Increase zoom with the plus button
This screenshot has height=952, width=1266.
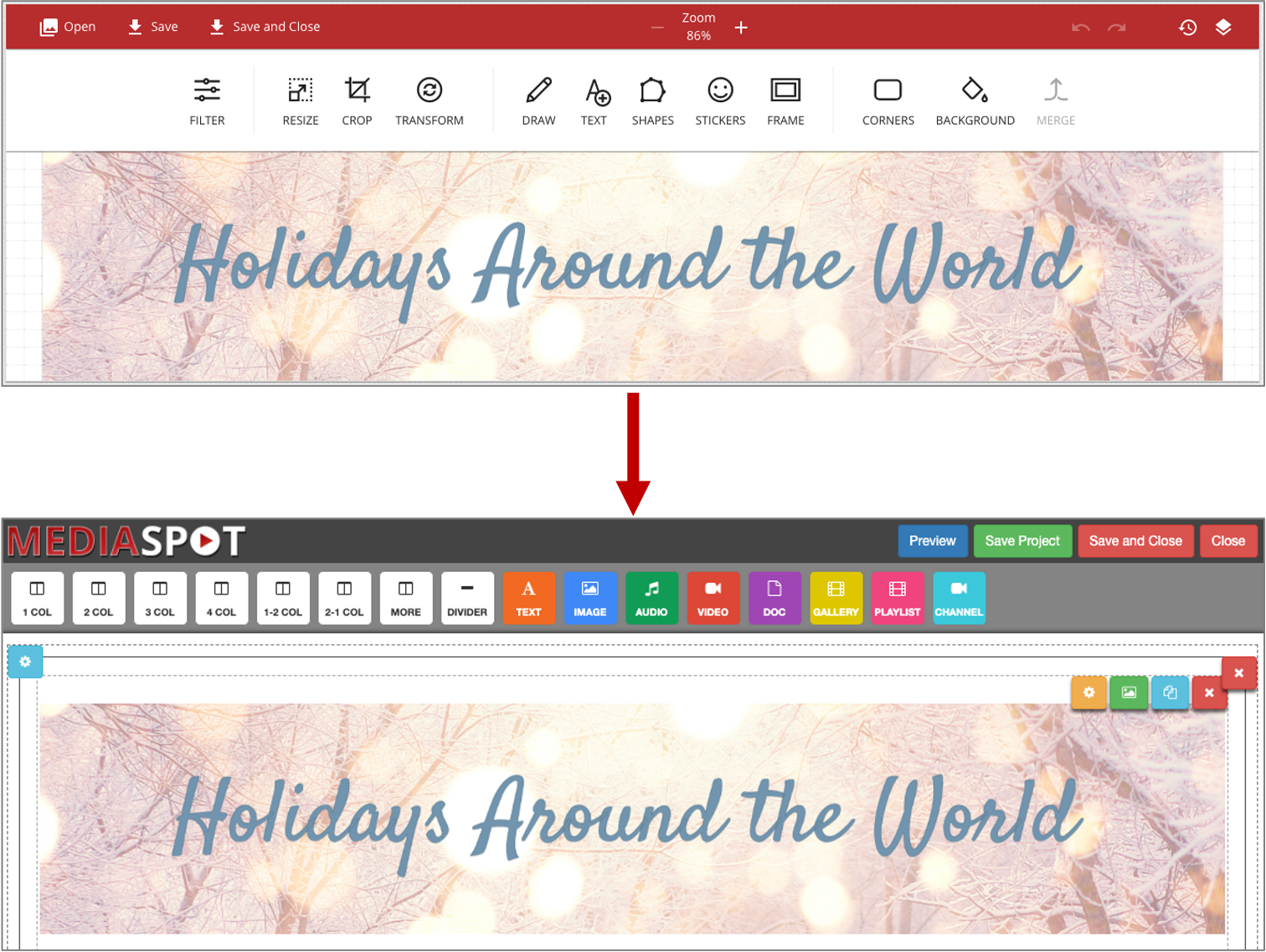(741, 28)
